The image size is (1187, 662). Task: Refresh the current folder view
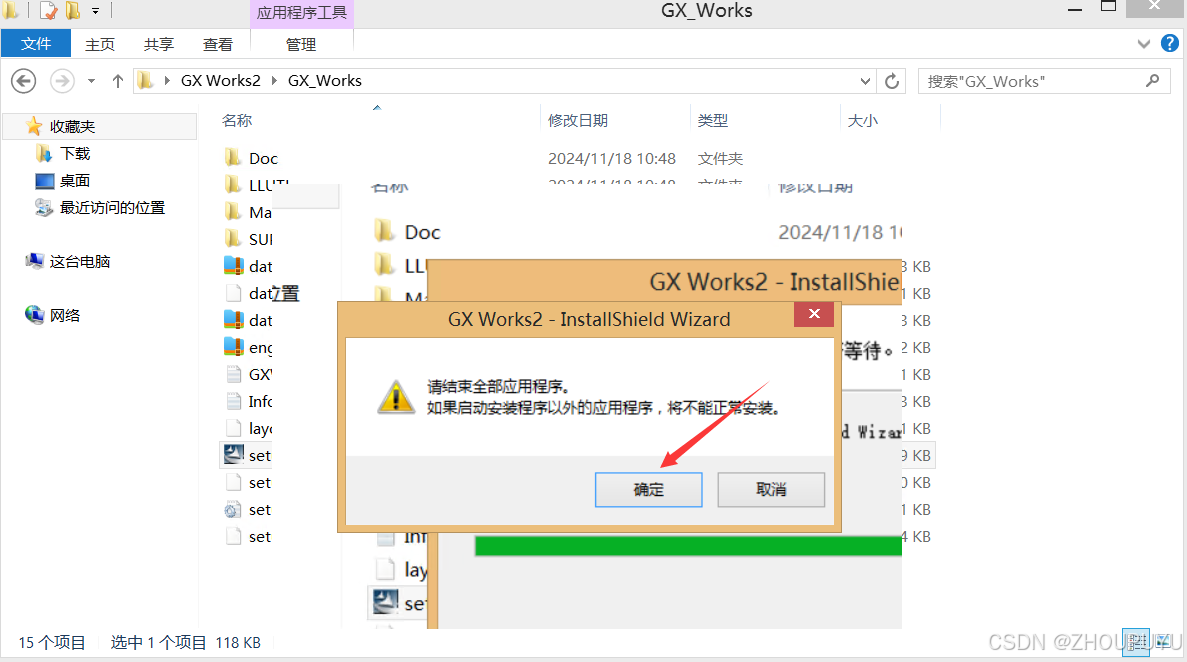(x=892, y=81)
